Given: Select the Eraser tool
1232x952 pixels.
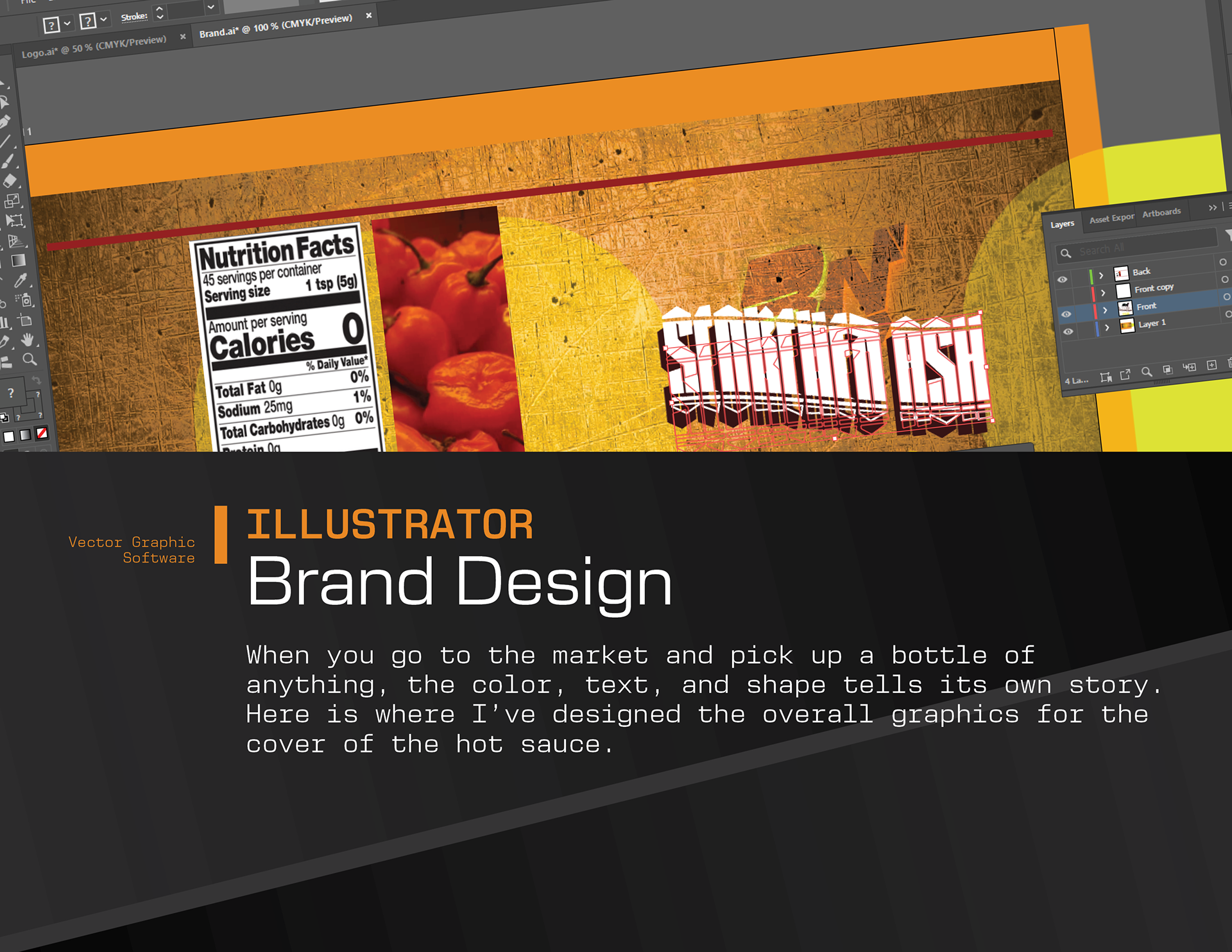Looking at the screenshot, I should click(x=10, y=181).
